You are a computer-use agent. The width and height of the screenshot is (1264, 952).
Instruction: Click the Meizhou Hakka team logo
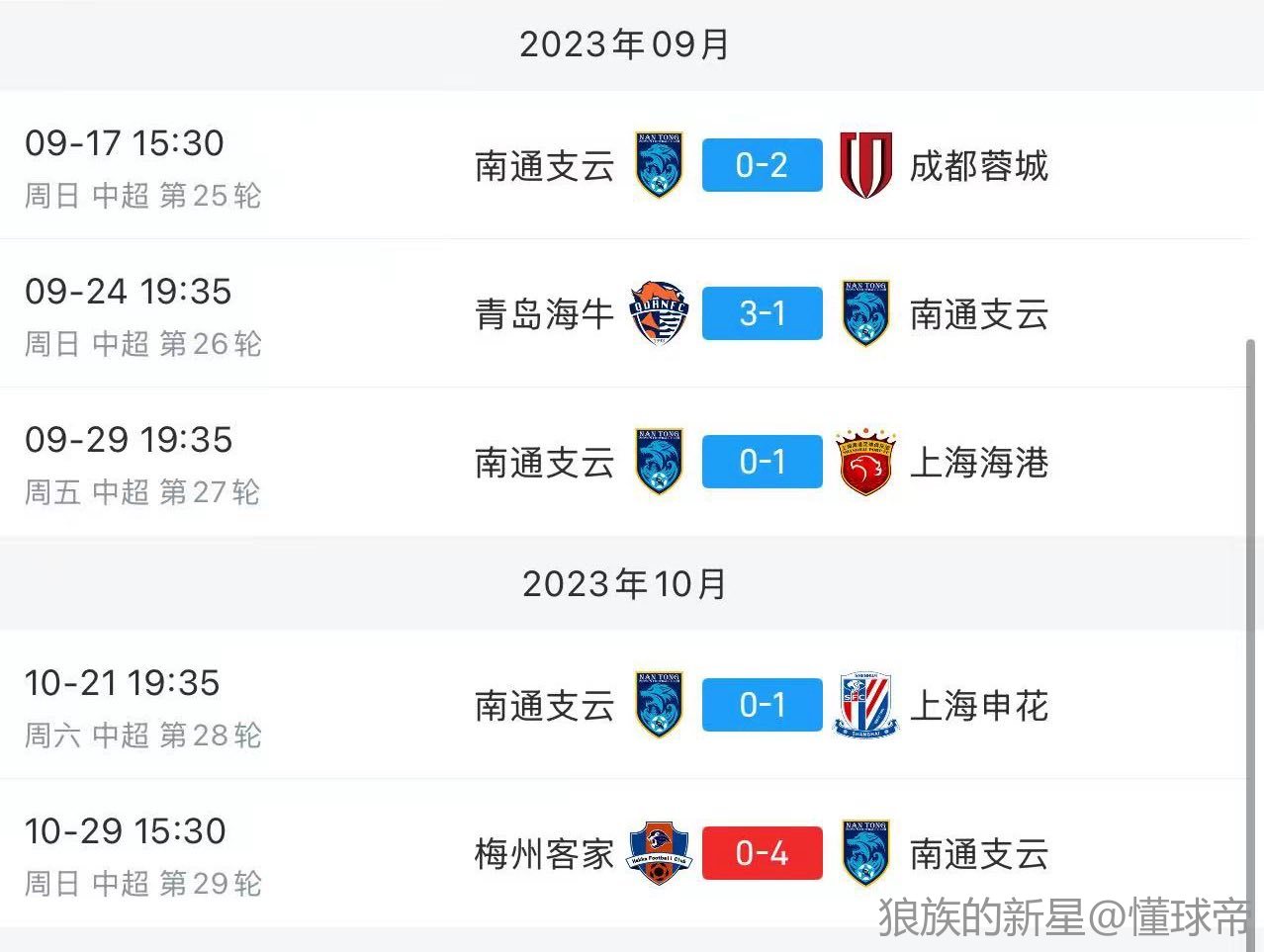[659, 853]
